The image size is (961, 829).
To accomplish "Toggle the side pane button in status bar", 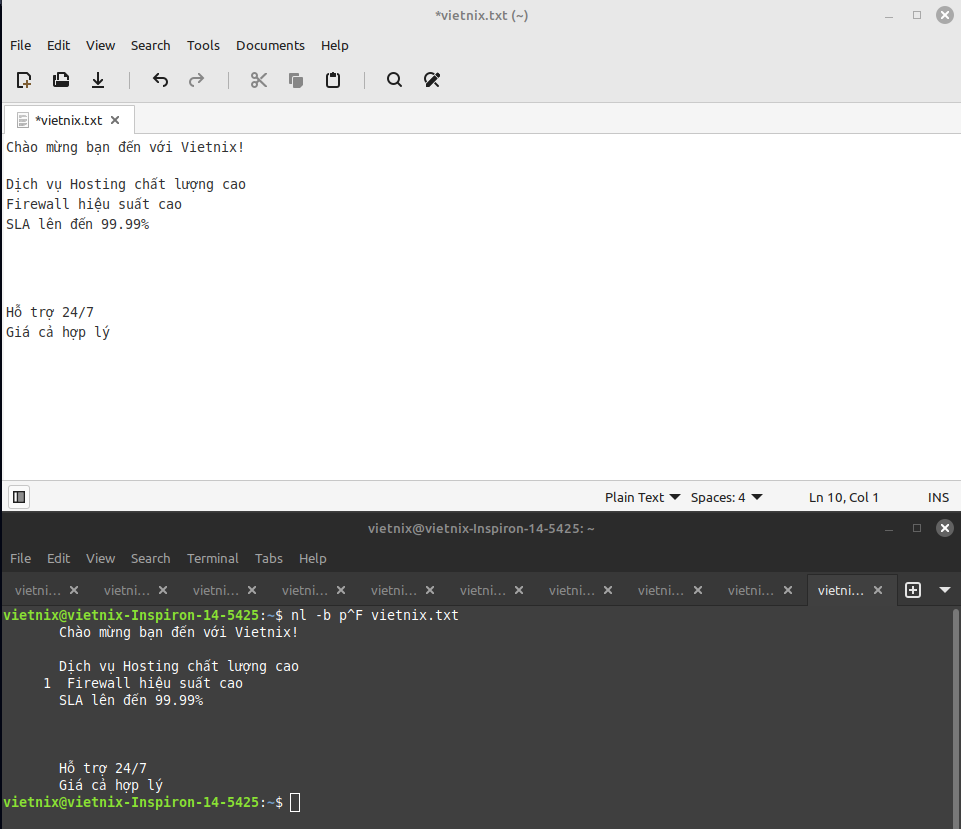I will coord(19,497).
